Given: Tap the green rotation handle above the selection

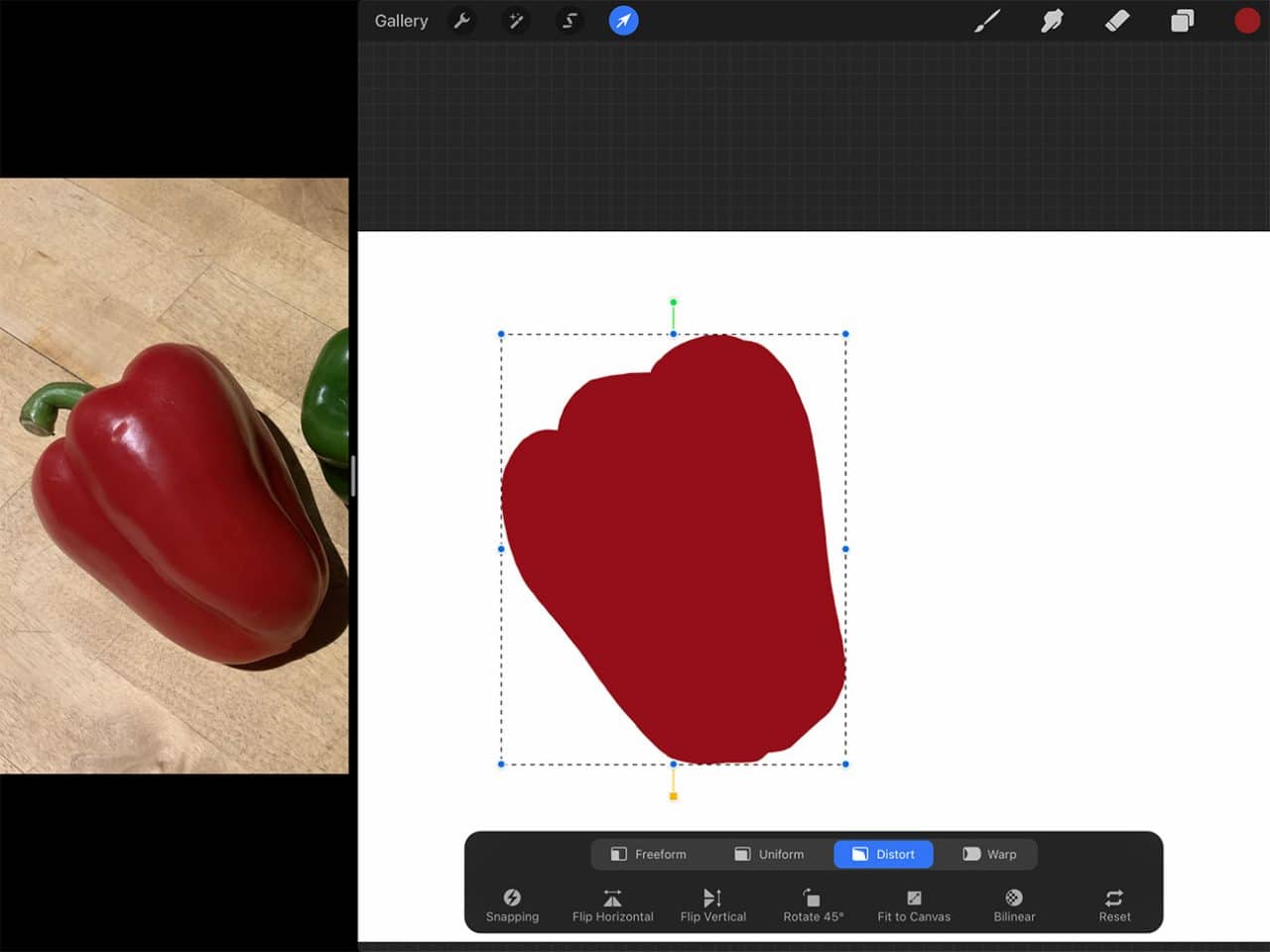Looking at the screenshot, I should (x=673, y=300).
